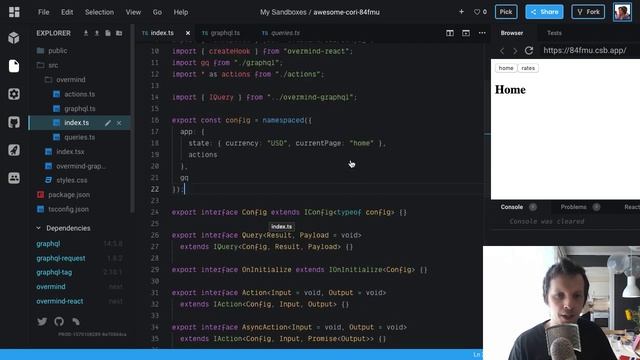Image resolution: width=640 pixels, height=360 pixels.
Task: Click the graphql-tag dependency
Action: 54,272
